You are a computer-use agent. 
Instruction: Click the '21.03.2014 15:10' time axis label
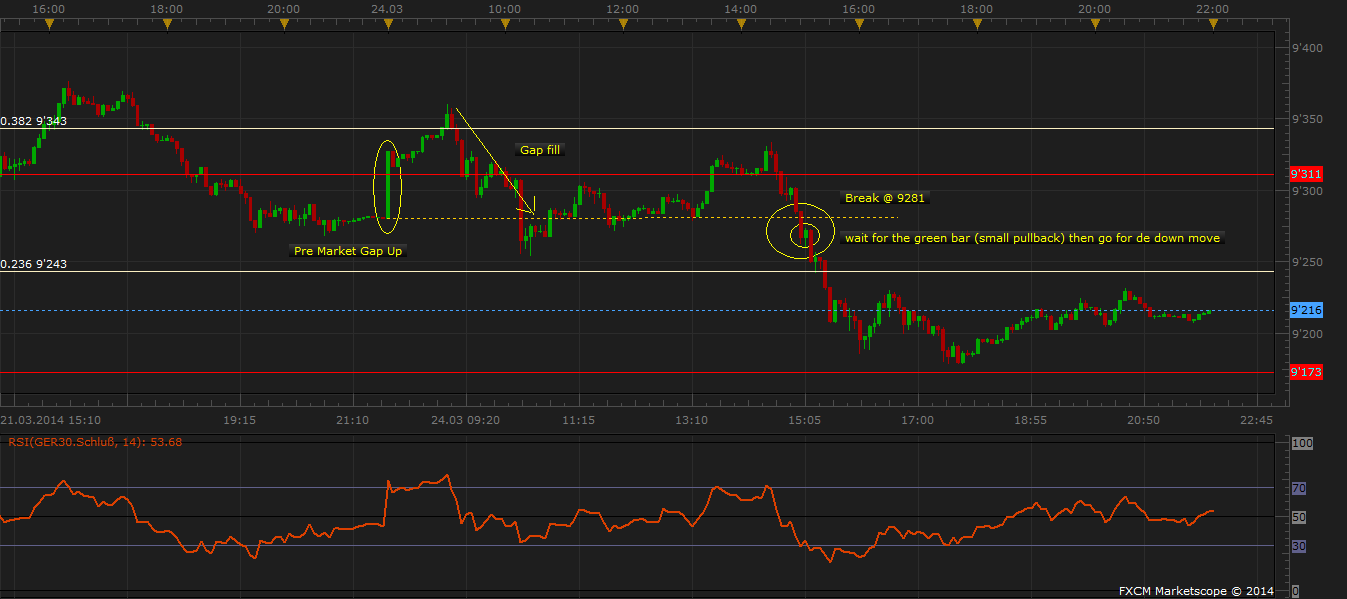50,420
